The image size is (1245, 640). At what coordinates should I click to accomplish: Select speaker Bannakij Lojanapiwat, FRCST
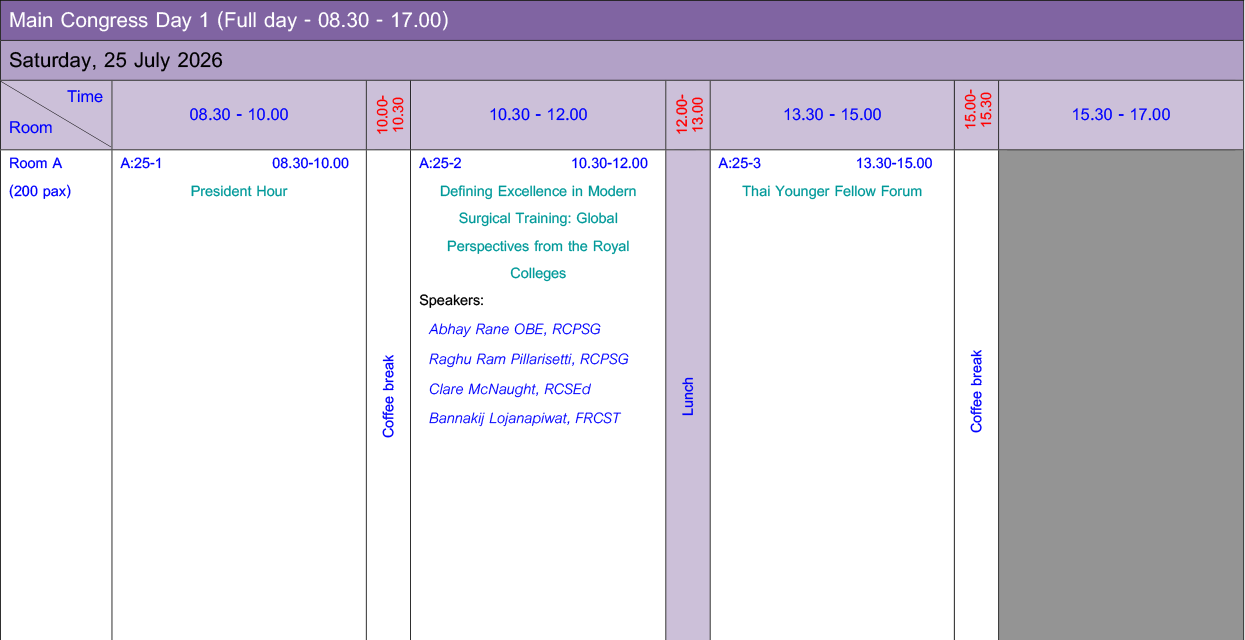pos(524,418)
